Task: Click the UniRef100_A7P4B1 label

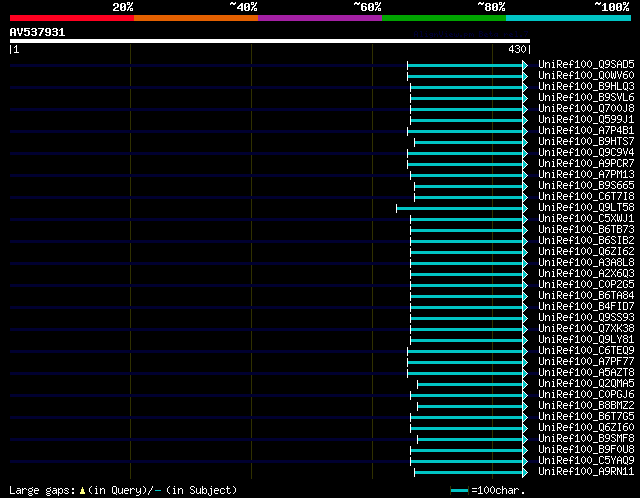Action: coord(586,131)
